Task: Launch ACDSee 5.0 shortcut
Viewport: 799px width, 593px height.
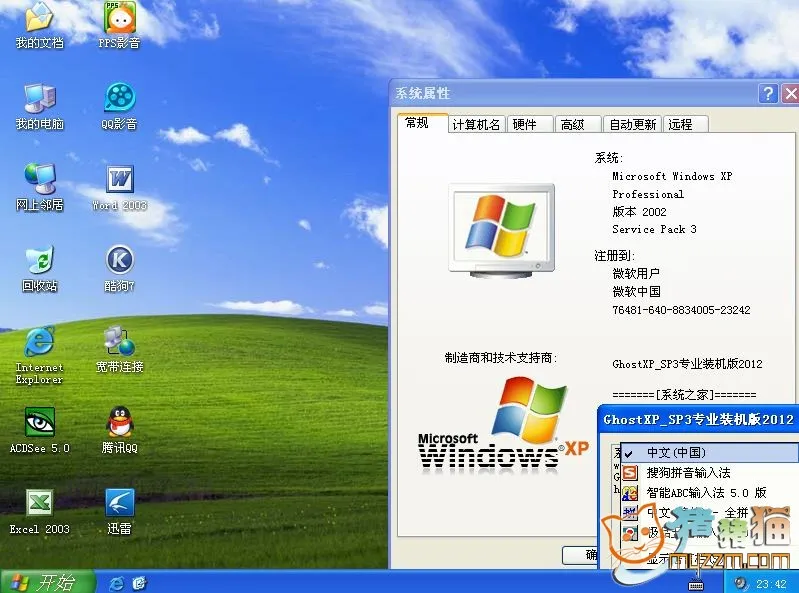Action: pyautogui.click(x=39, y=430)
